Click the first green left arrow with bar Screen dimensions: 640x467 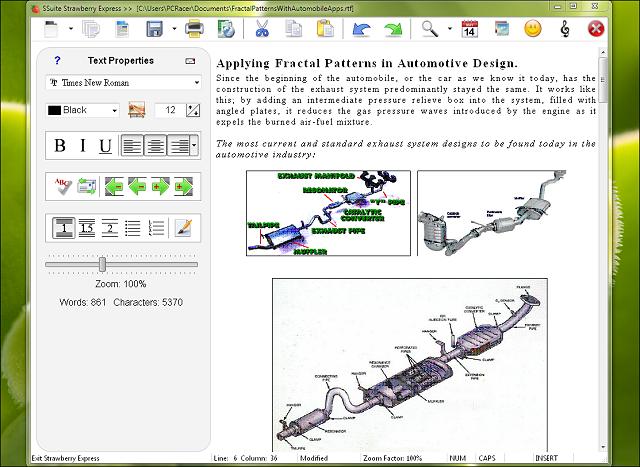(114, 187)
